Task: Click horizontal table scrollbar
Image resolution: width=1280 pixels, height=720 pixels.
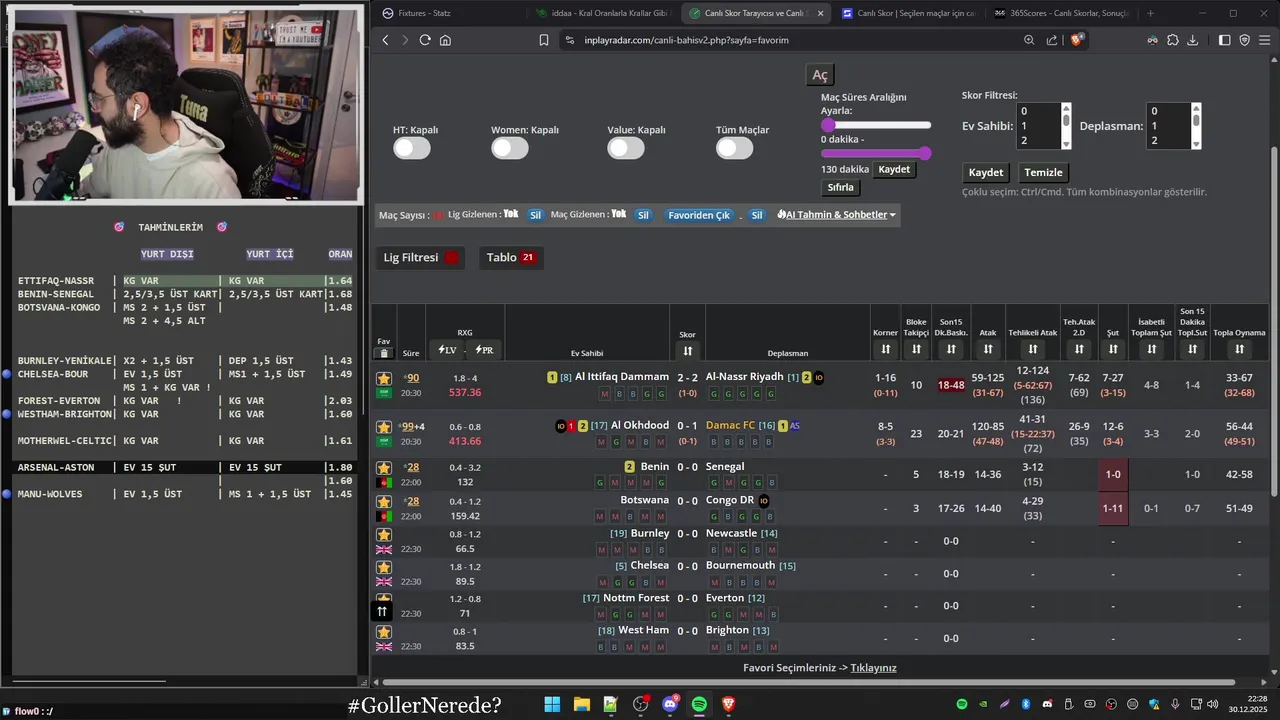Action: (808, 682)
